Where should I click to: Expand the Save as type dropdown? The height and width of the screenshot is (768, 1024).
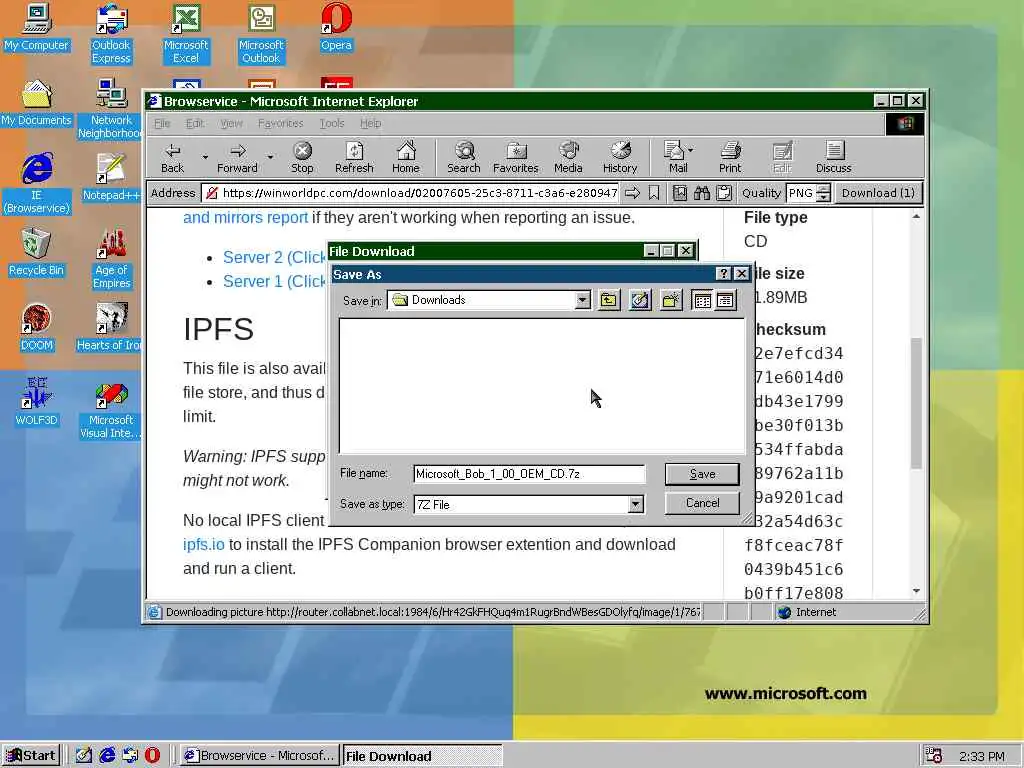[635, 504]
